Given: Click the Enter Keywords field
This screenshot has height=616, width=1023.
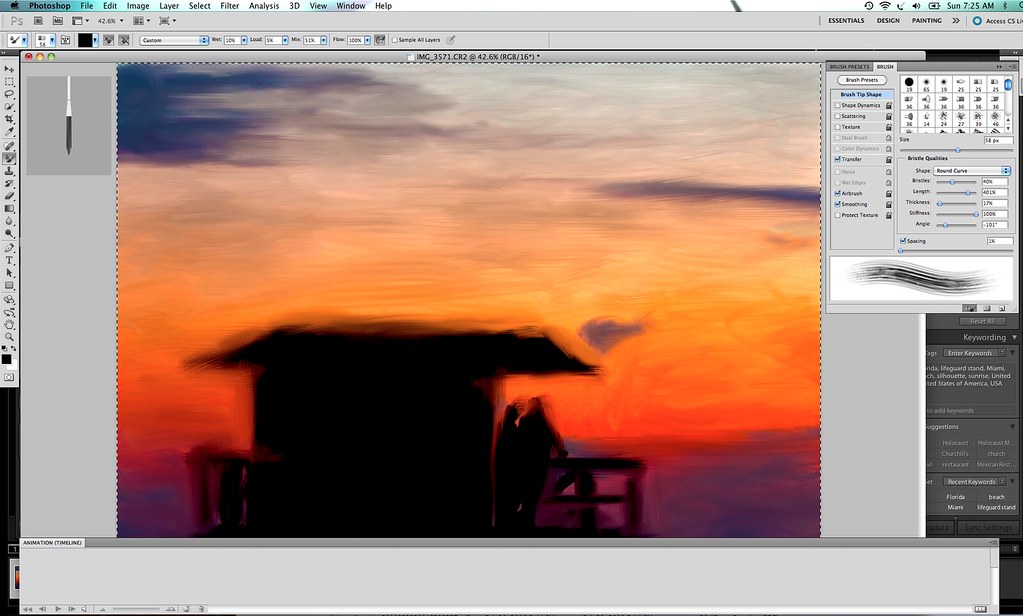Looking at the screenshot, I should (970, 352).
